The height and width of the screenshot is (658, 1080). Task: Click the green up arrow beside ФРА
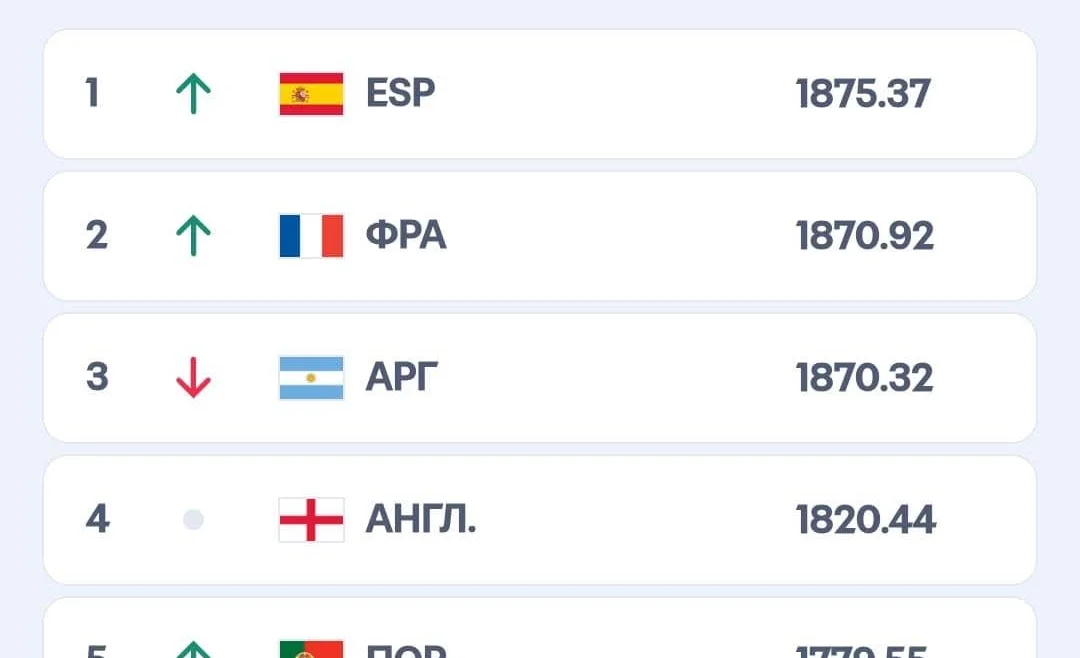click(193, 236)
